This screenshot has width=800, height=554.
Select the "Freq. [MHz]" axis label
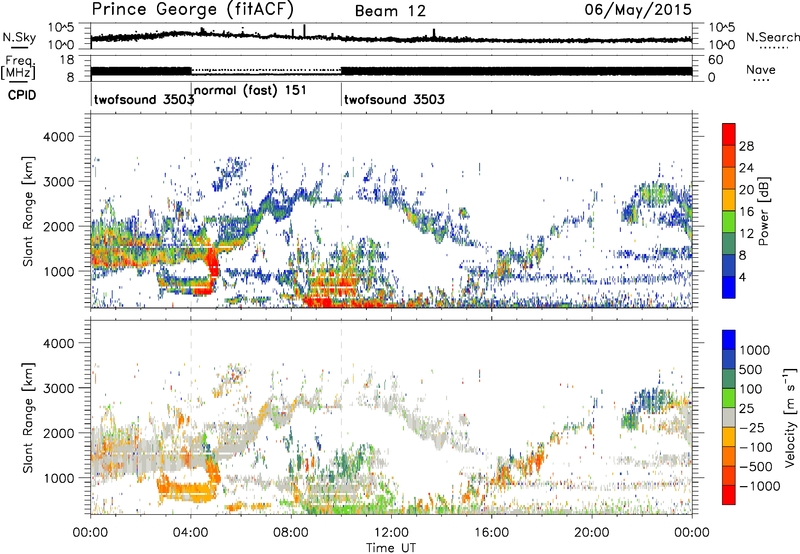(18, 68)
